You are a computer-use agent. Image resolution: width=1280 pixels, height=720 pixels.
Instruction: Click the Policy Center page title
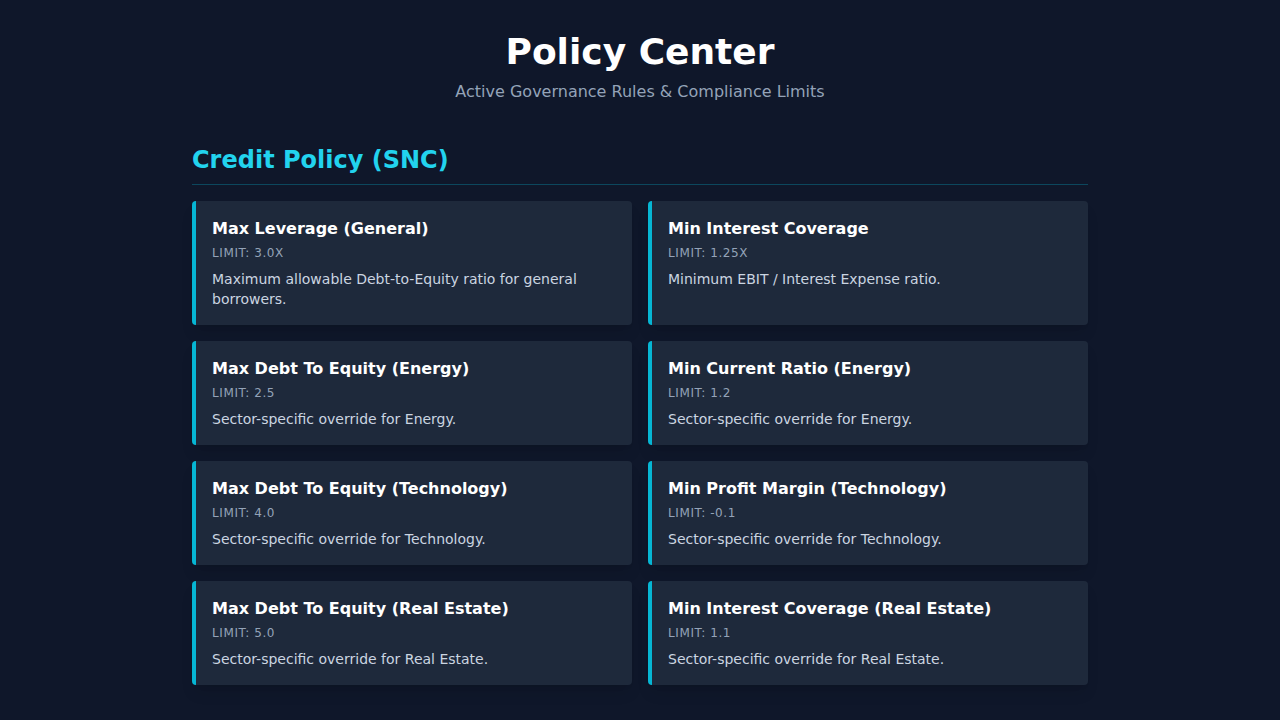coord(640,52)
